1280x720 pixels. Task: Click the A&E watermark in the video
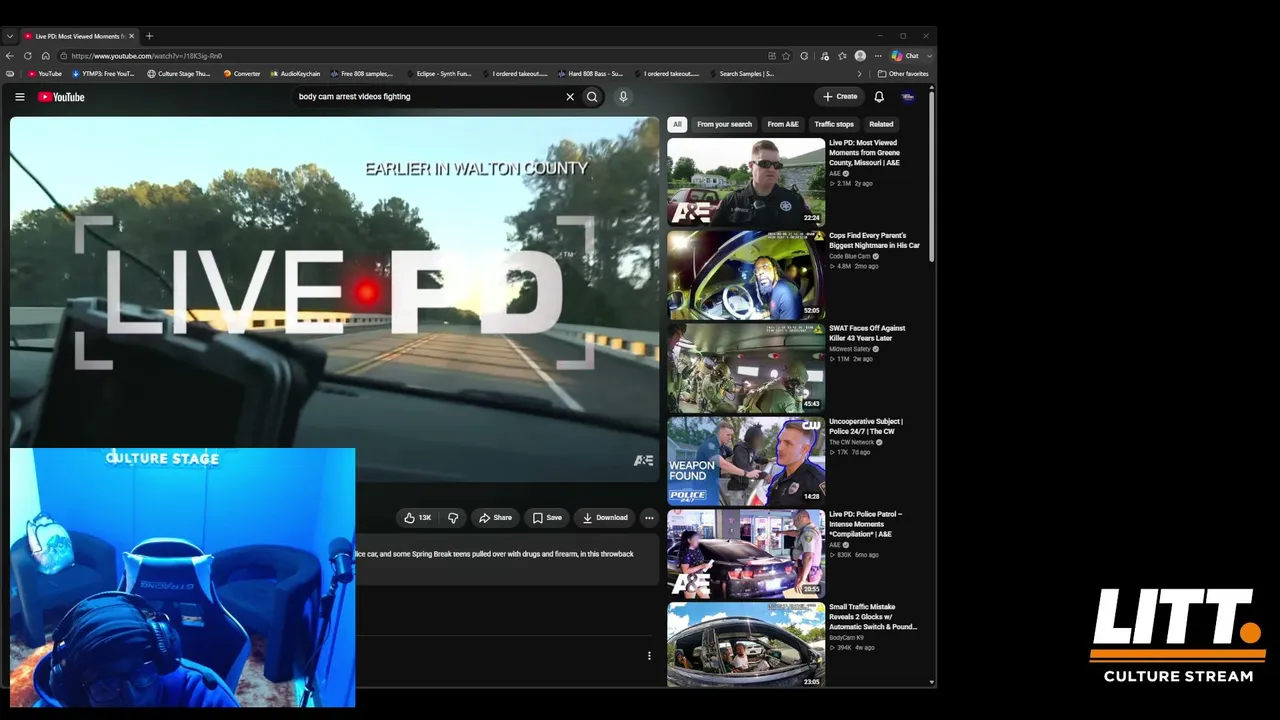click(x=643, y=461)
